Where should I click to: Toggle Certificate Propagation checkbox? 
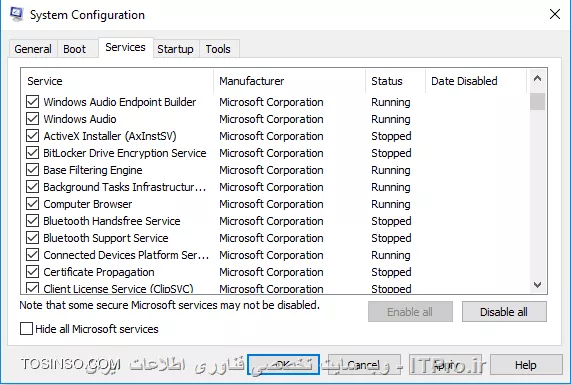pyautogui.click(x=32, y=272)
